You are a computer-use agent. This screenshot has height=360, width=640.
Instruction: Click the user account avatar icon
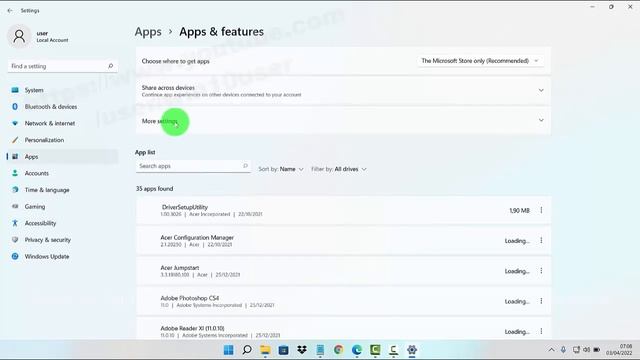click(19, 36)
